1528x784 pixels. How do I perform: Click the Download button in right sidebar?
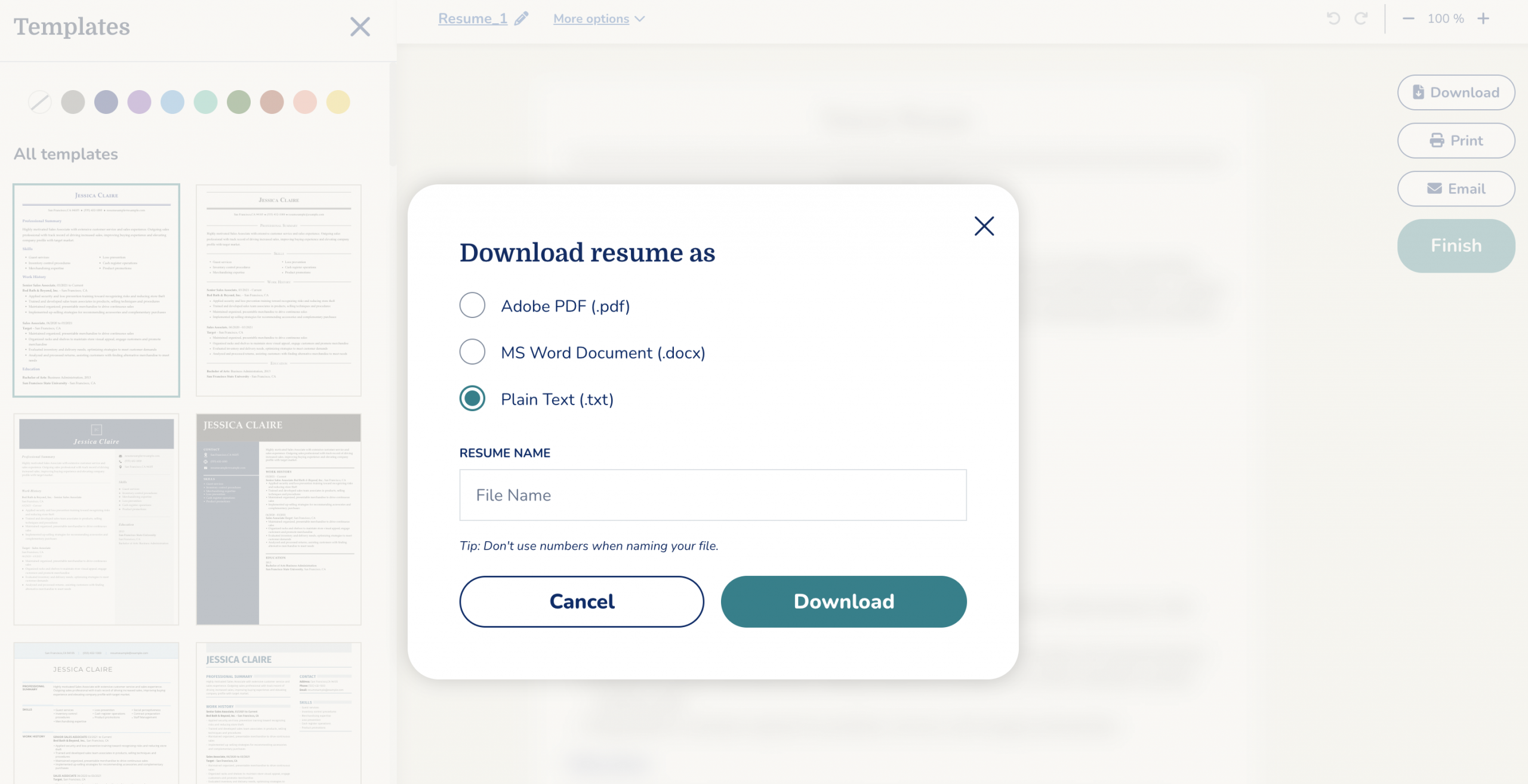click(x=1456, y=92)
